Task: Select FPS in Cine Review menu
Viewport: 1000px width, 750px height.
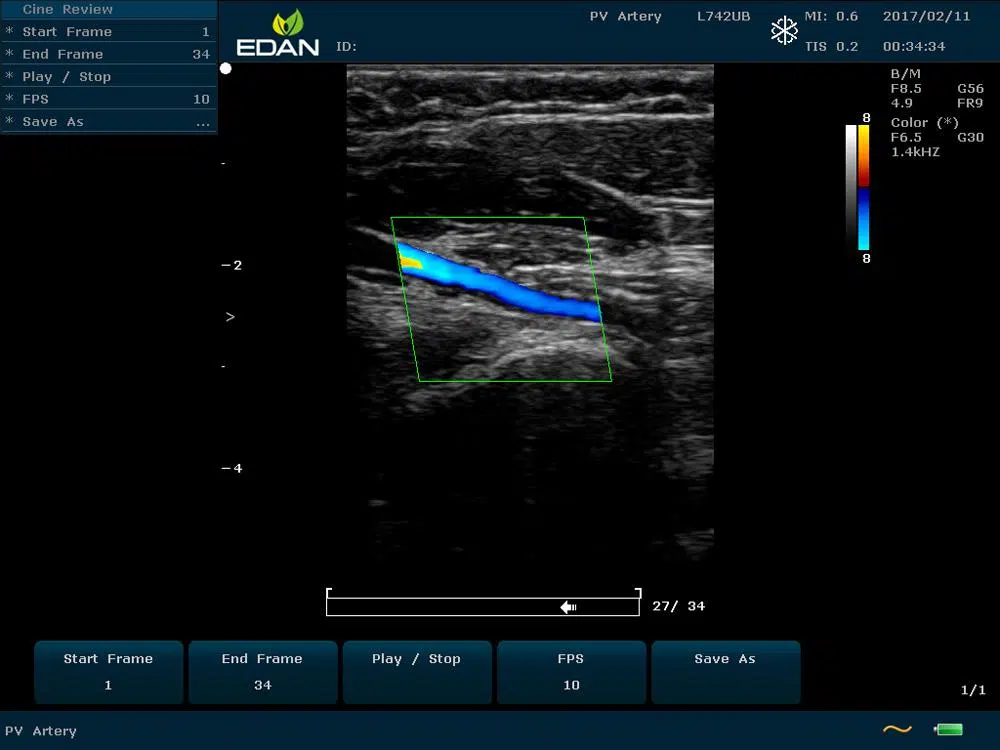Action: [108, 99]
